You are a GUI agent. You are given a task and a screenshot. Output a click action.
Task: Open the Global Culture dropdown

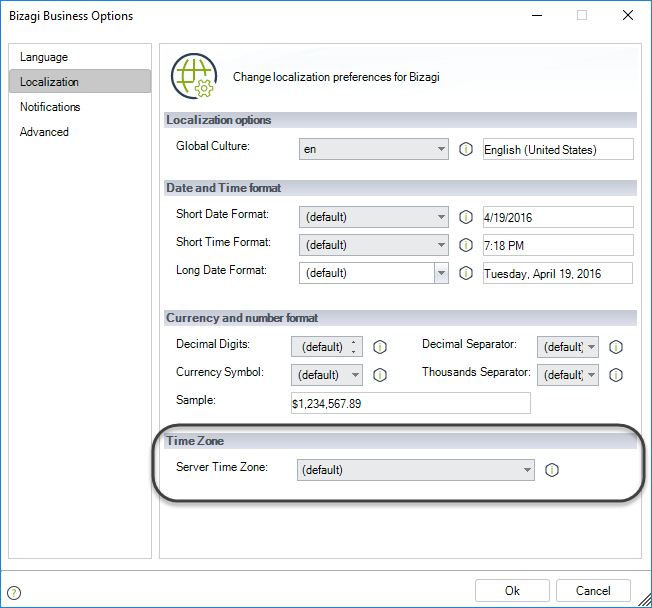pyautogui.click(x=374, y=149)
